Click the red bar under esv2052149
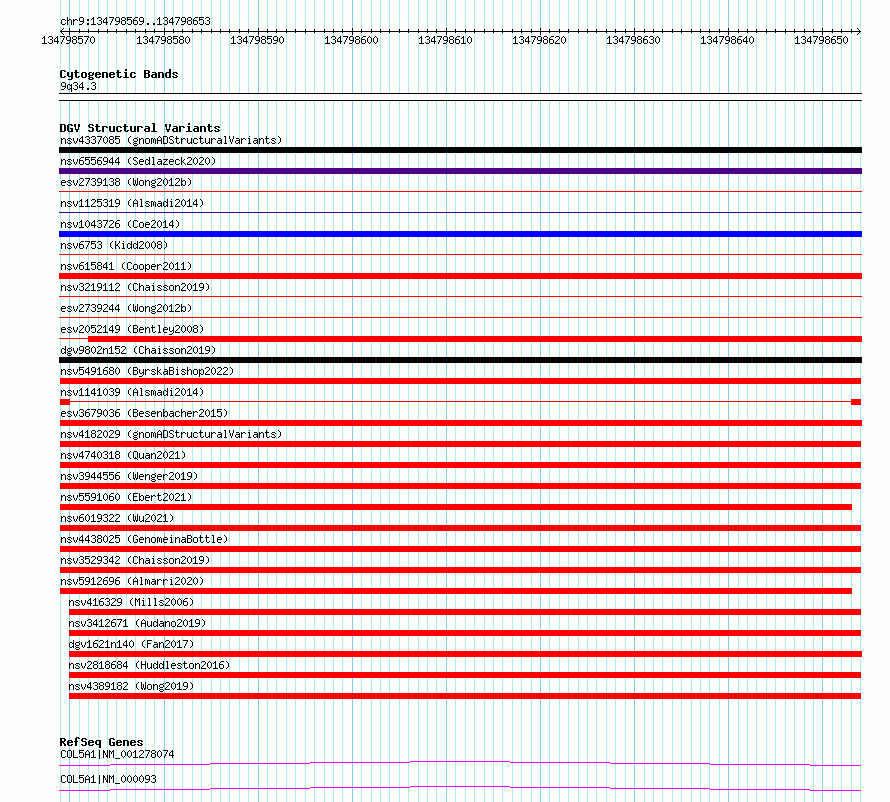 click(x=475, y=339)
